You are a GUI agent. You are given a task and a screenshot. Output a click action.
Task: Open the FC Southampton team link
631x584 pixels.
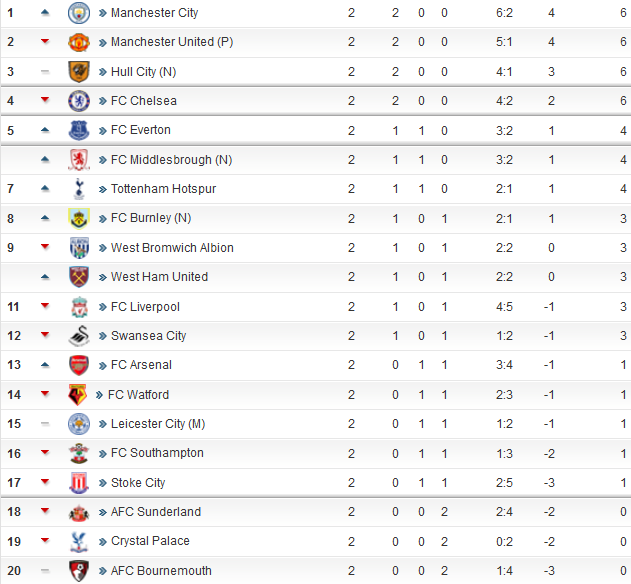[157, 453]
